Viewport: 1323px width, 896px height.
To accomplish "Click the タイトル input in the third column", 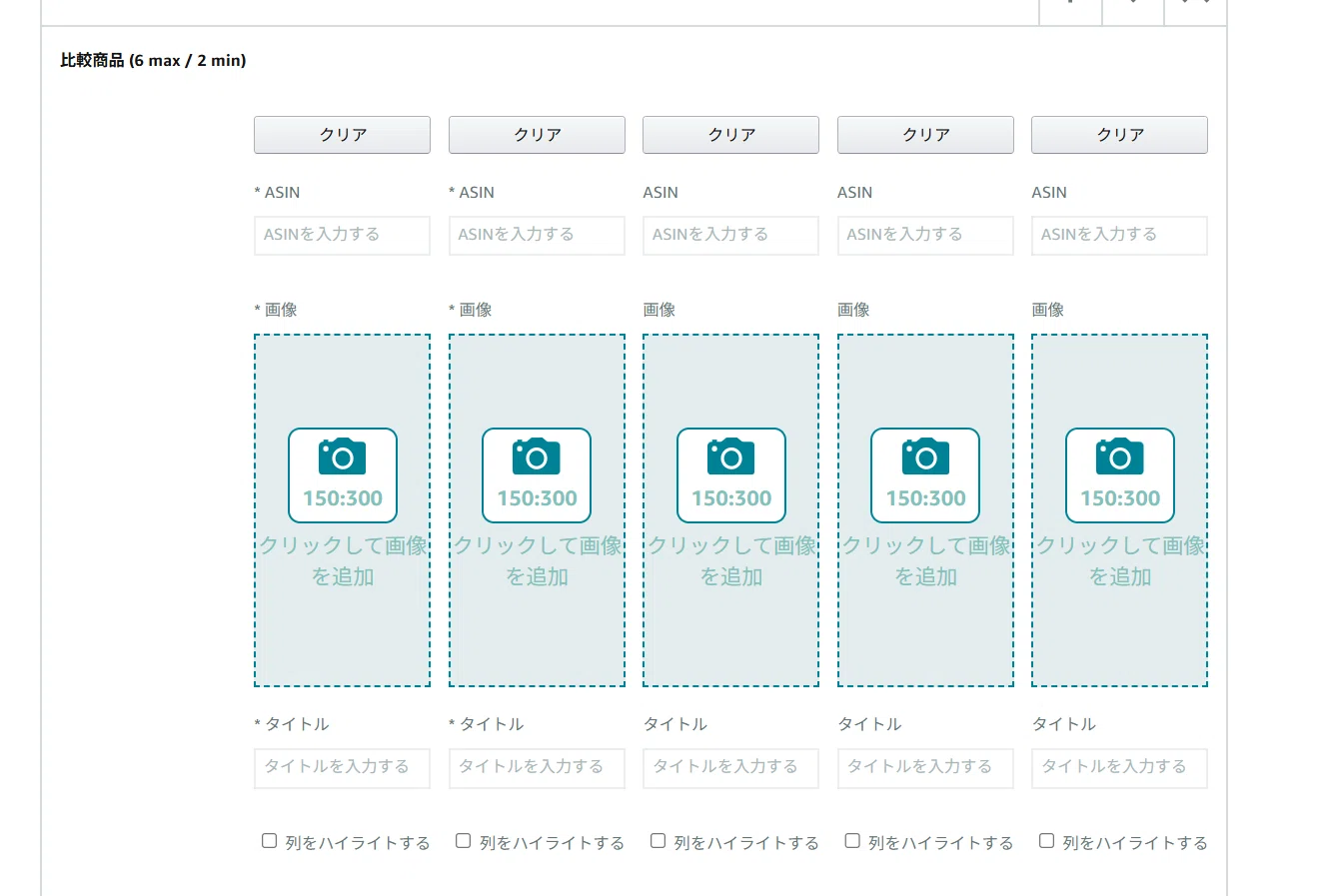I will point(731,768).
